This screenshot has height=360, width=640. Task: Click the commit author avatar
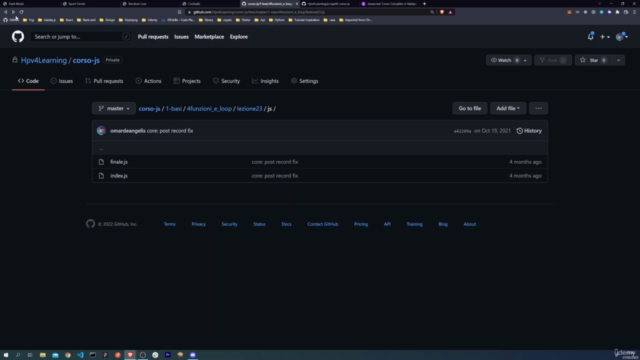pos(101,131)
